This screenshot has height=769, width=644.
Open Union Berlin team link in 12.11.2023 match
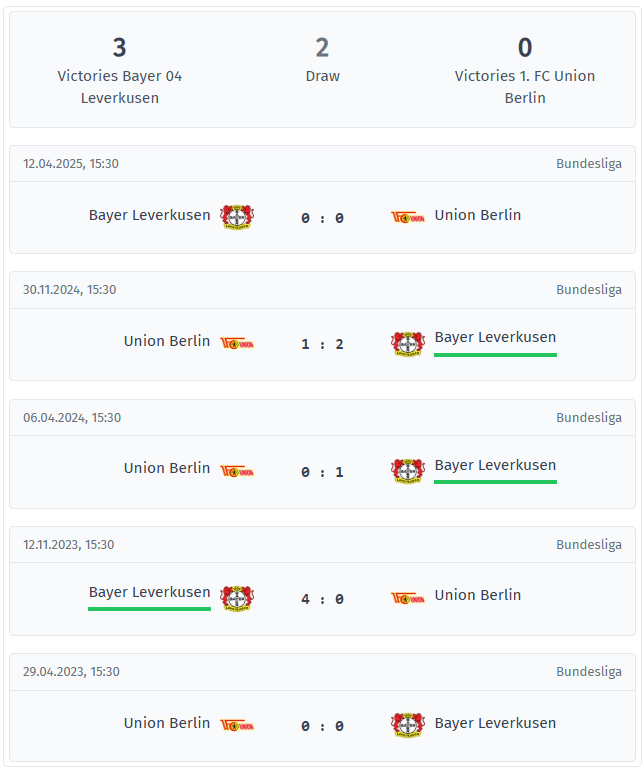coord(478,595)
